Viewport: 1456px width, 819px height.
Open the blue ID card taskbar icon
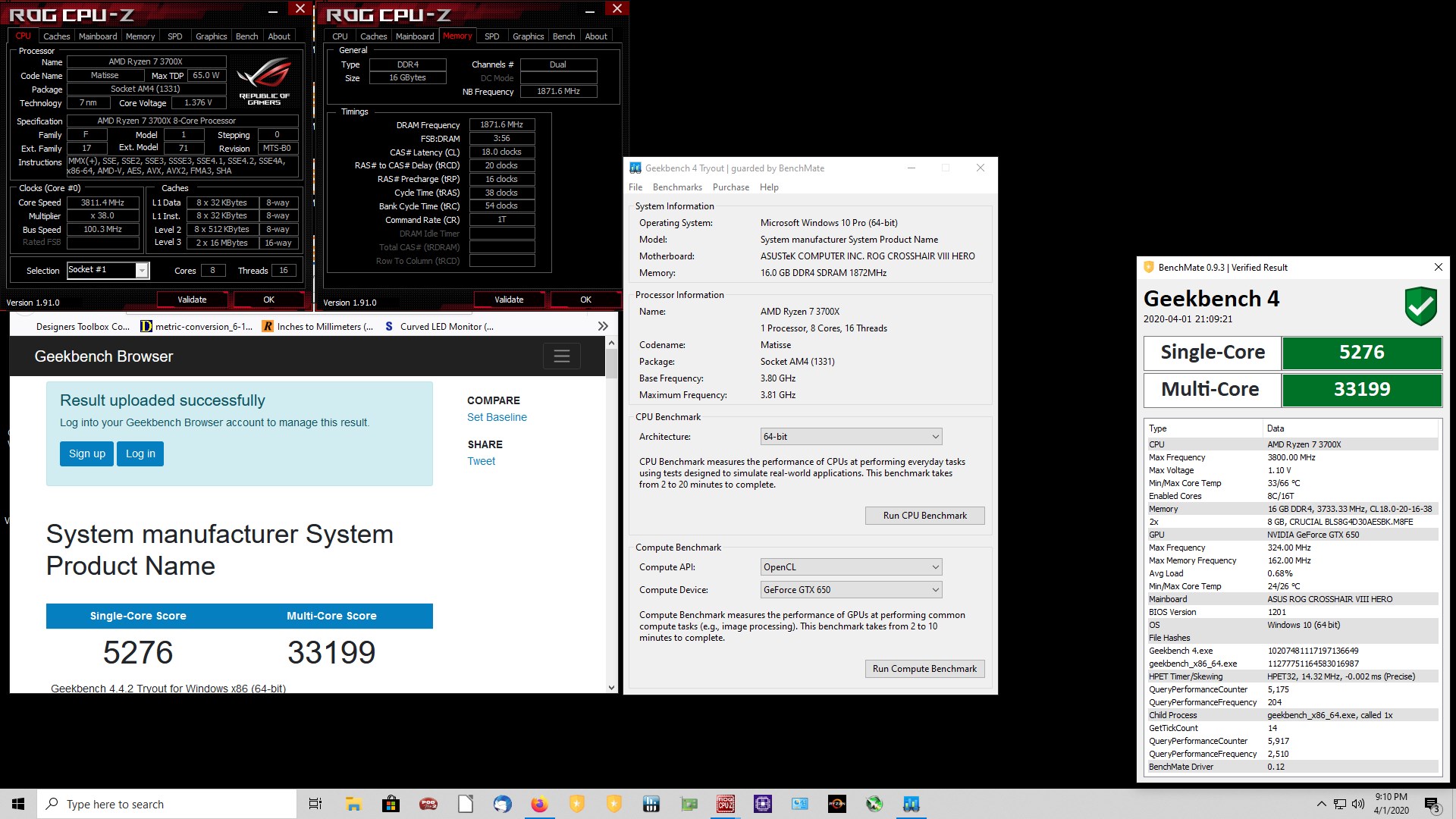[800, 804]
